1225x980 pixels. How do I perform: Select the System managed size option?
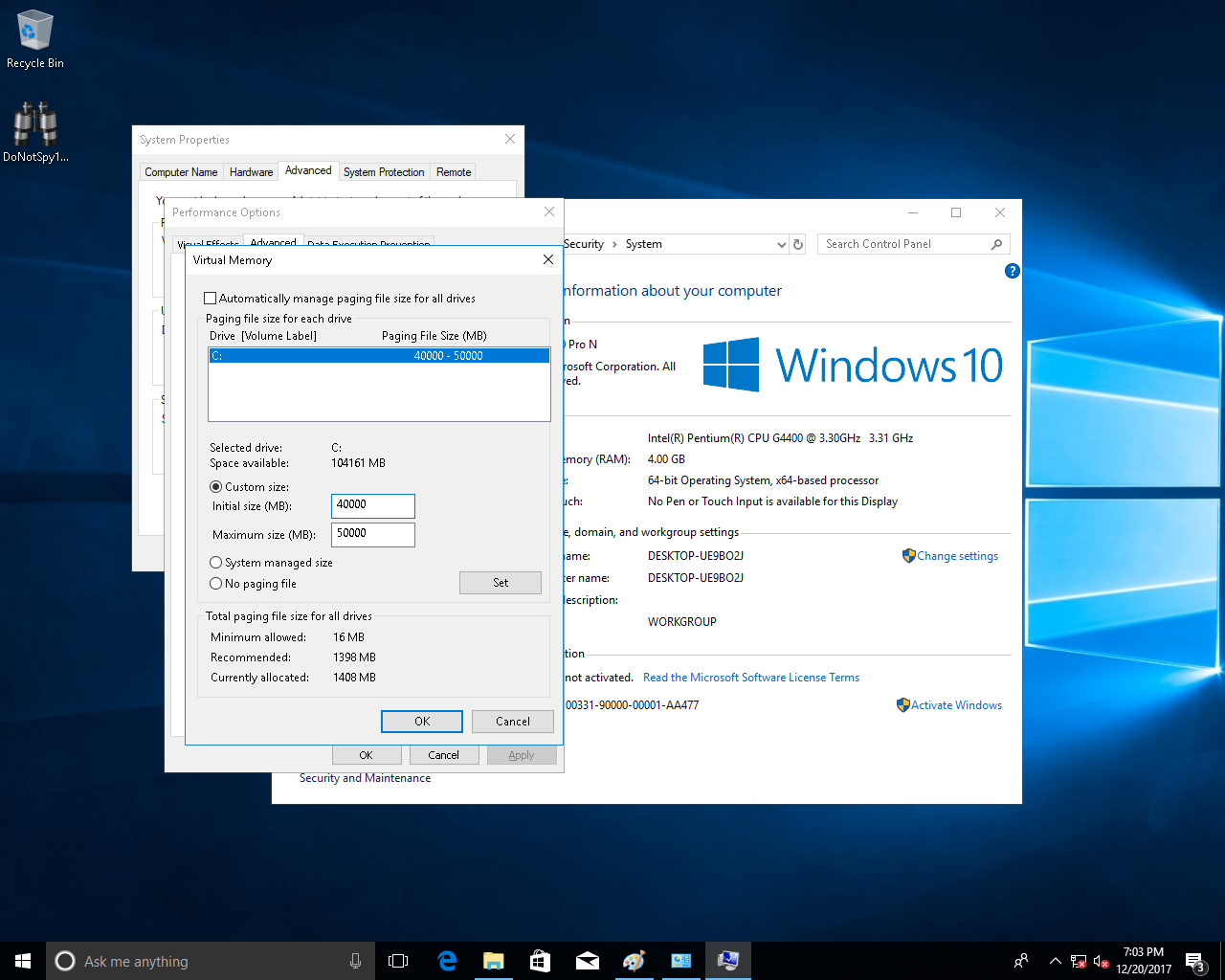pyautogui.click(x=216, y=563)
